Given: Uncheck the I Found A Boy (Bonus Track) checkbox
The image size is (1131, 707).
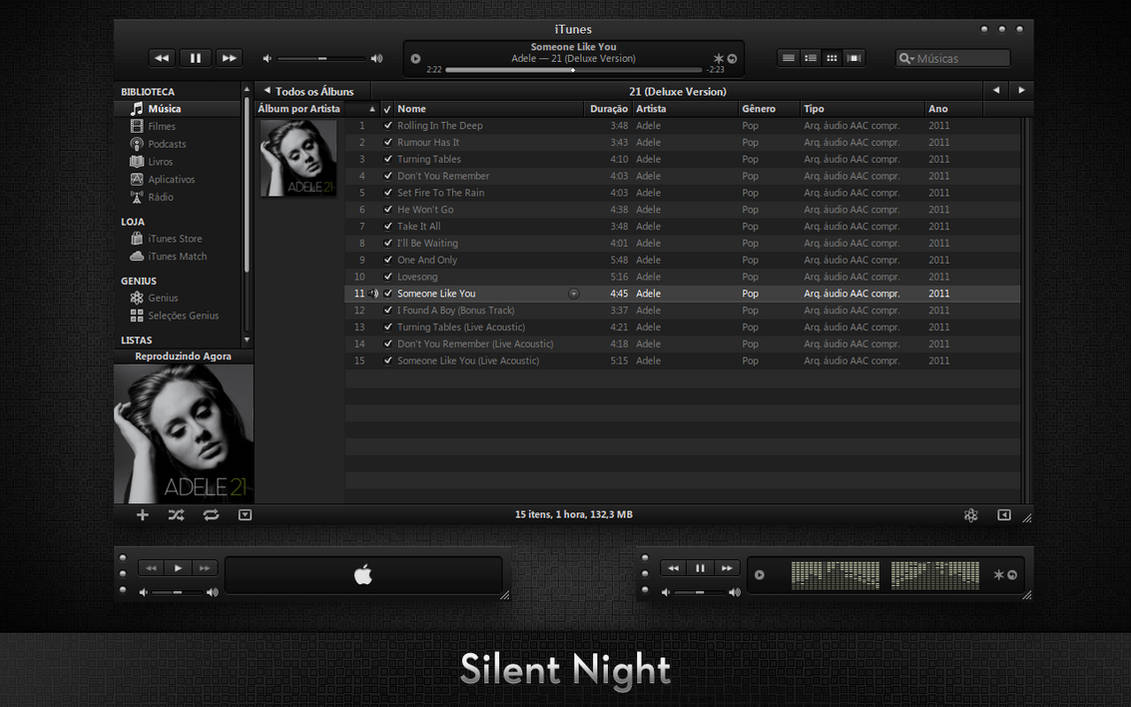Looking at the screenshot, I should click(x=388, y=310).
